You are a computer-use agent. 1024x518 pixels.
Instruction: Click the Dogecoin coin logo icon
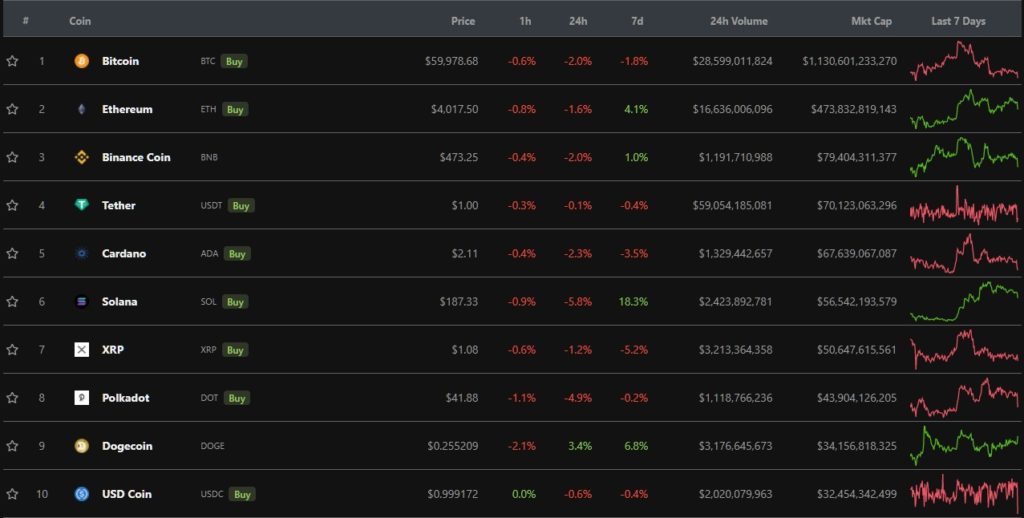(82, 446)
